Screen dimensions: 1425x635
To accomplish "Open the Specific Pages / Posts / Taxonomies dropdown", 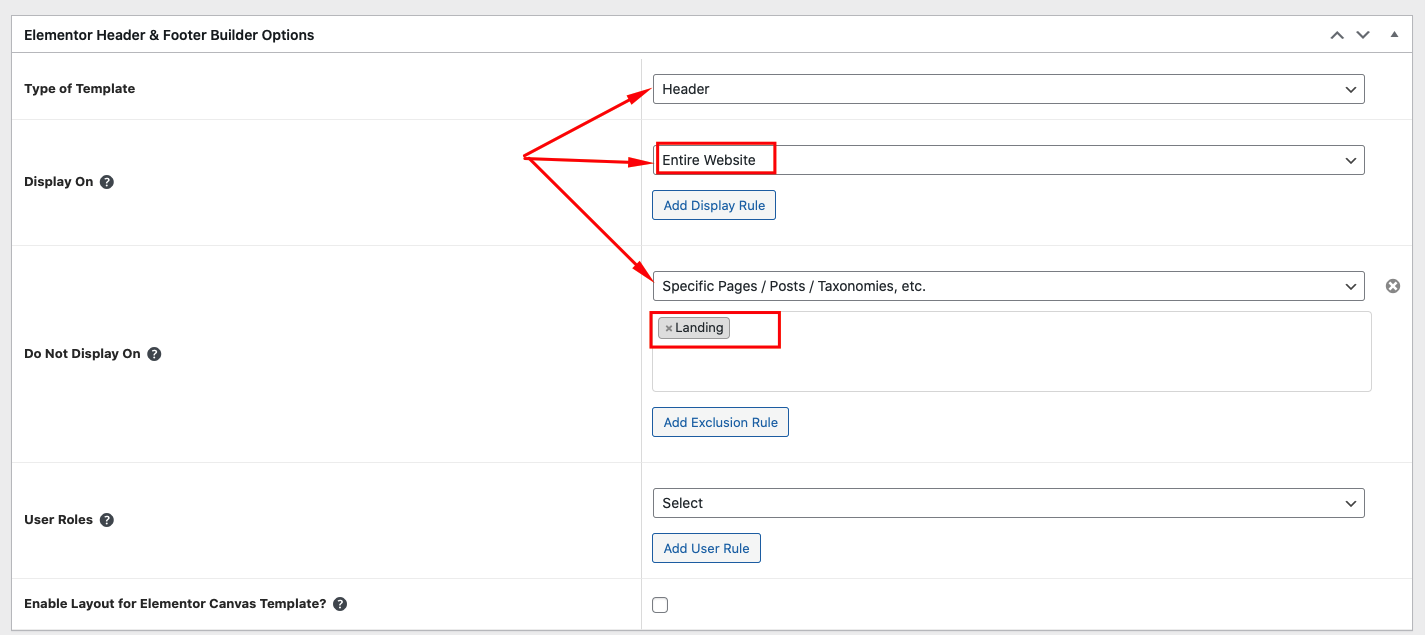I will coord(1008,286).
